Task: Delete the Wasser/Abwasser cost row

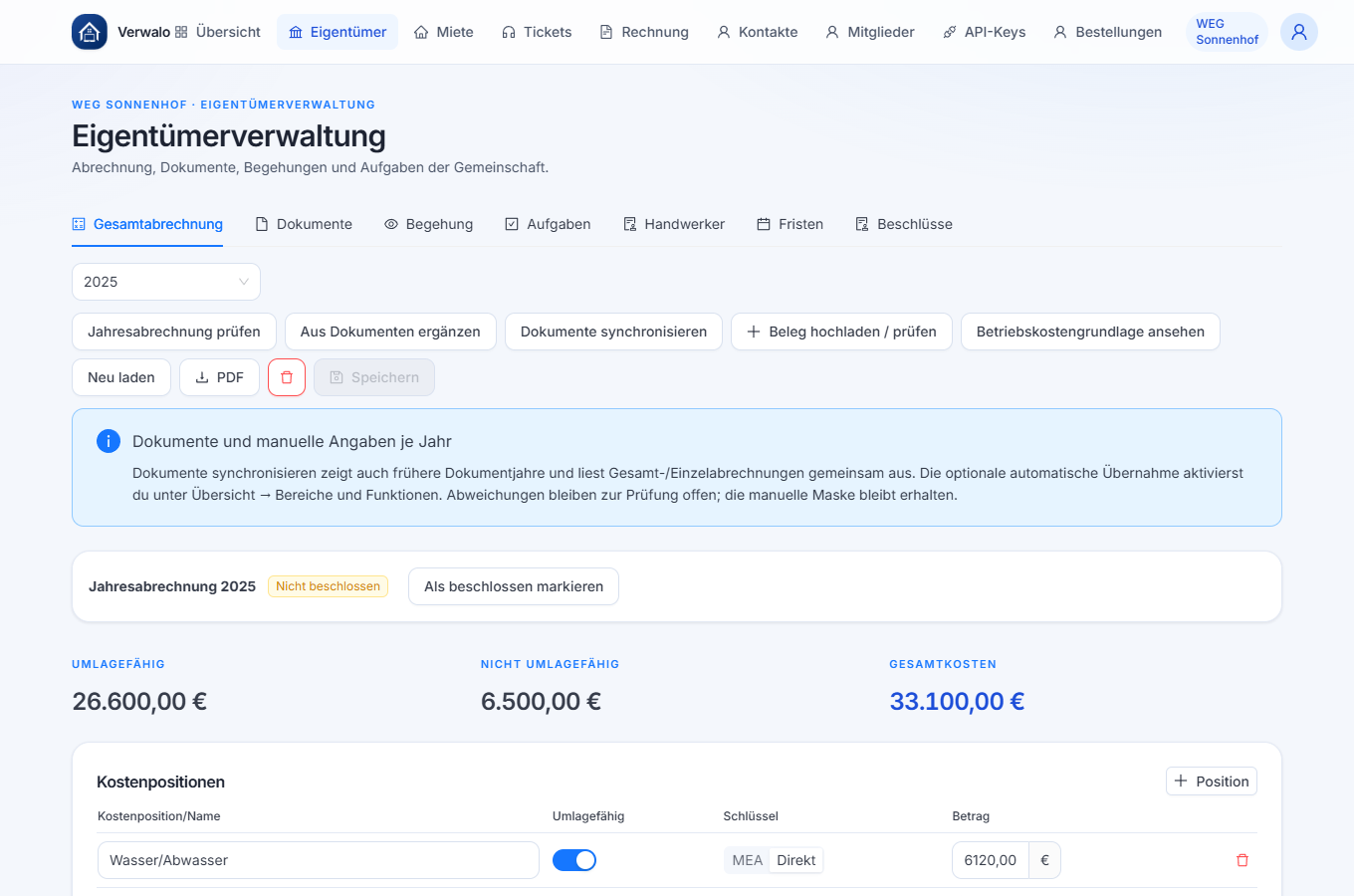Action: pyautogui.click(x=1242, y=860)
